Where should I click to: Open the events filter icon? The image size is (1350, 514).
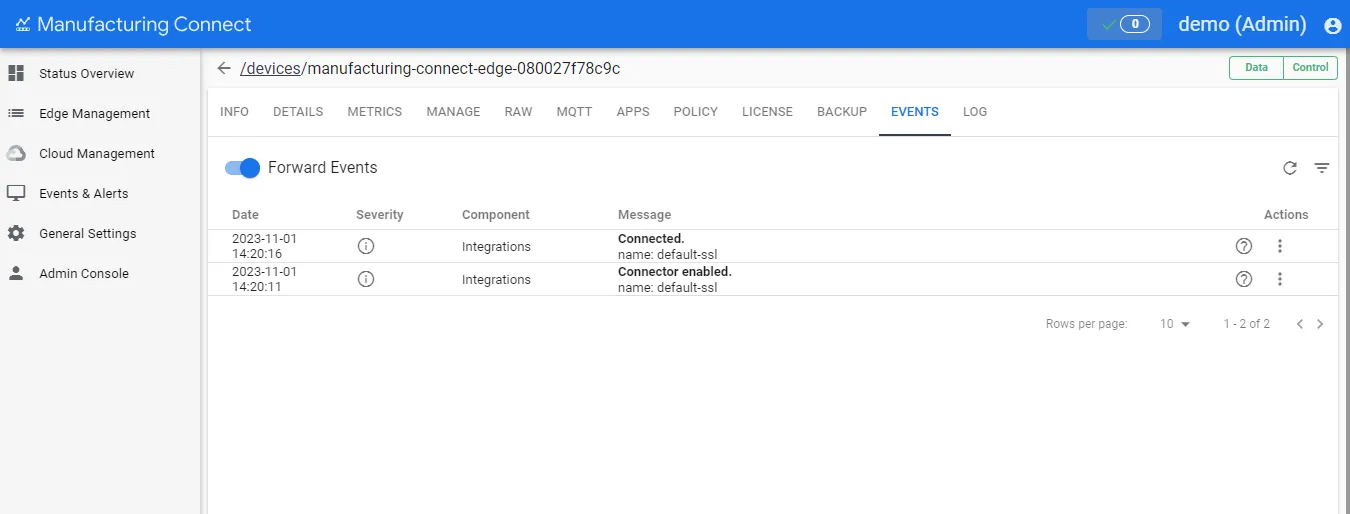pos(1322,168)
